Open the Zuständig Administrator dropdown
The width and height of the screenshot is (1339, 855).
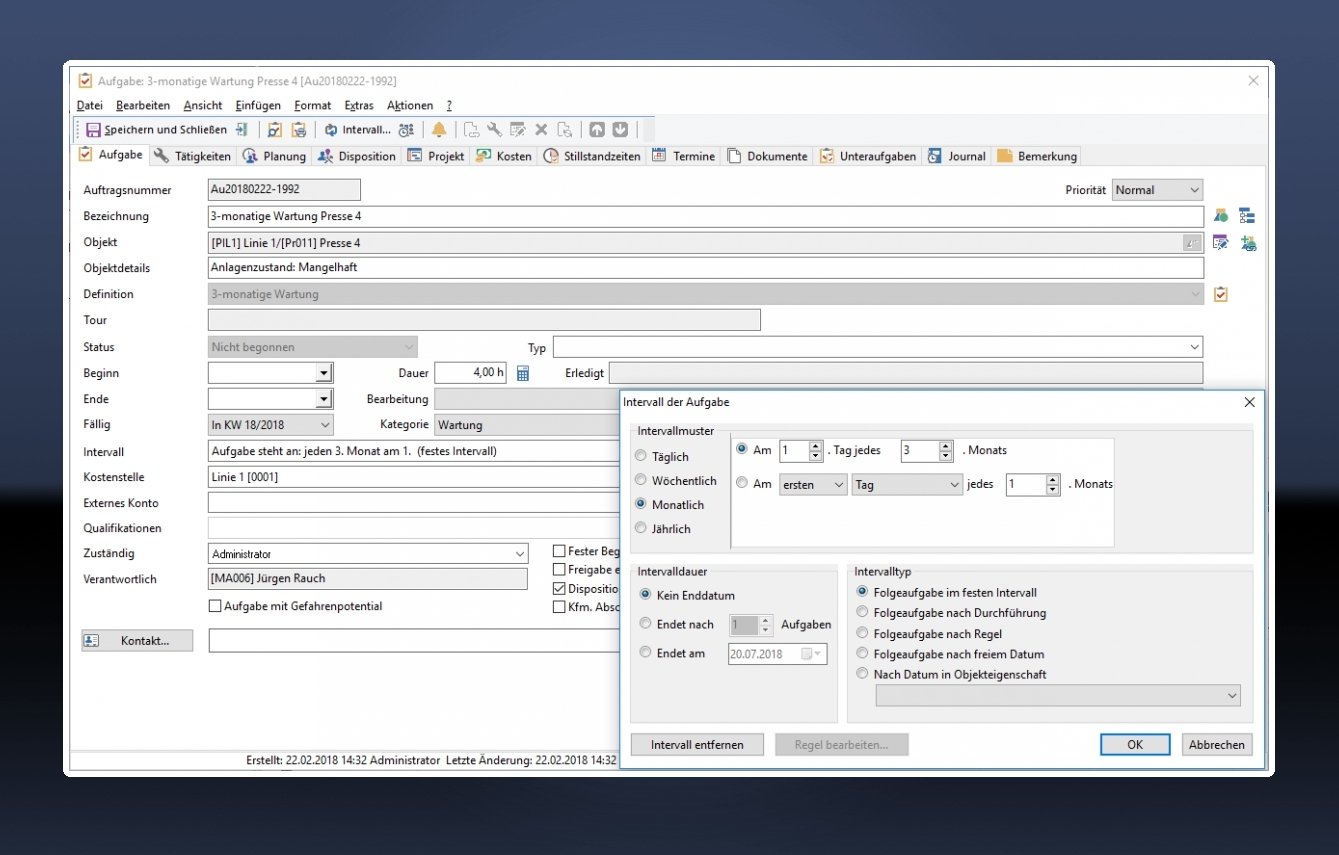[x=519, y=554]
